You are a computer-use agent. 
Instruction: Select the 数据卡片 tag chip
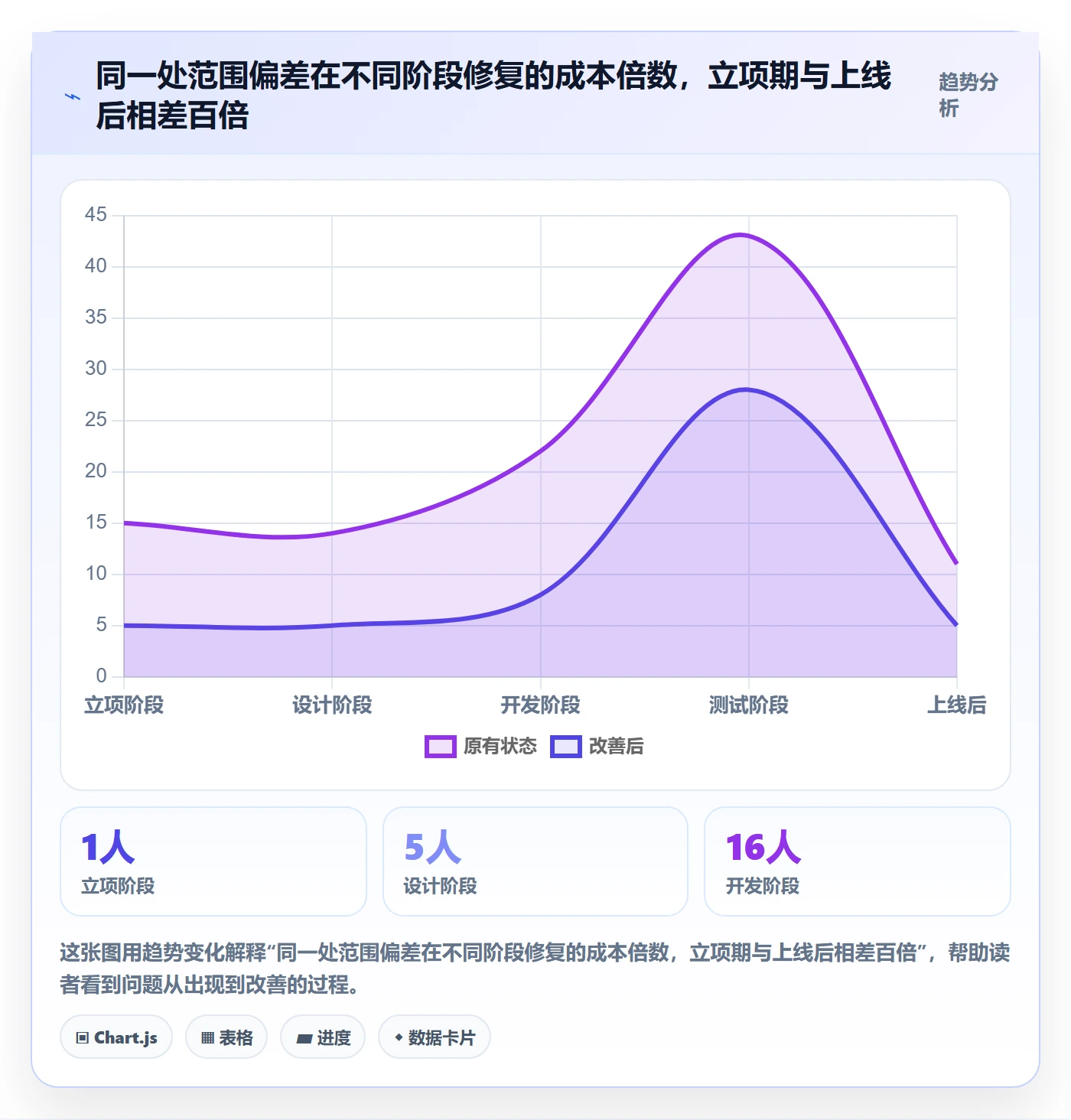[435, 1037]
